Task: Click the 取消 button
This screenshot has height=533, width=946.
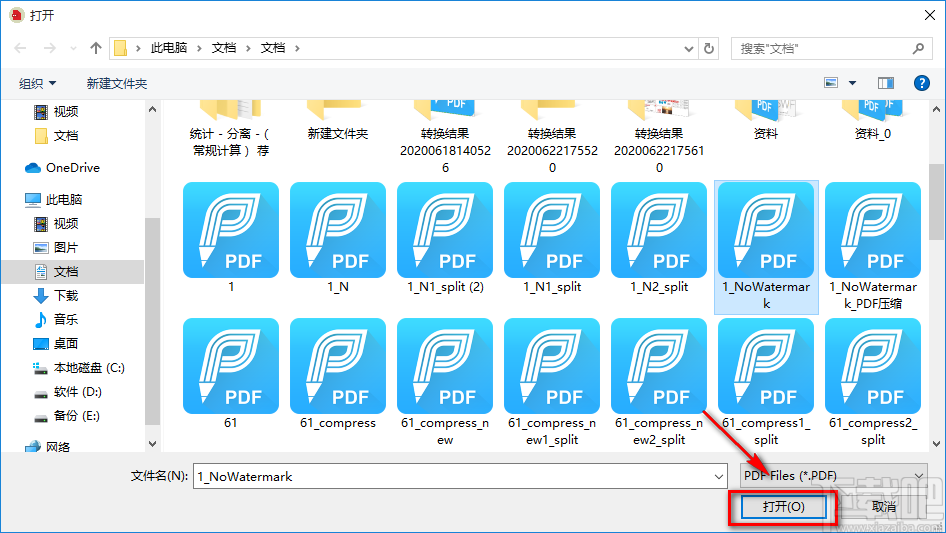Action: point(883,506)
